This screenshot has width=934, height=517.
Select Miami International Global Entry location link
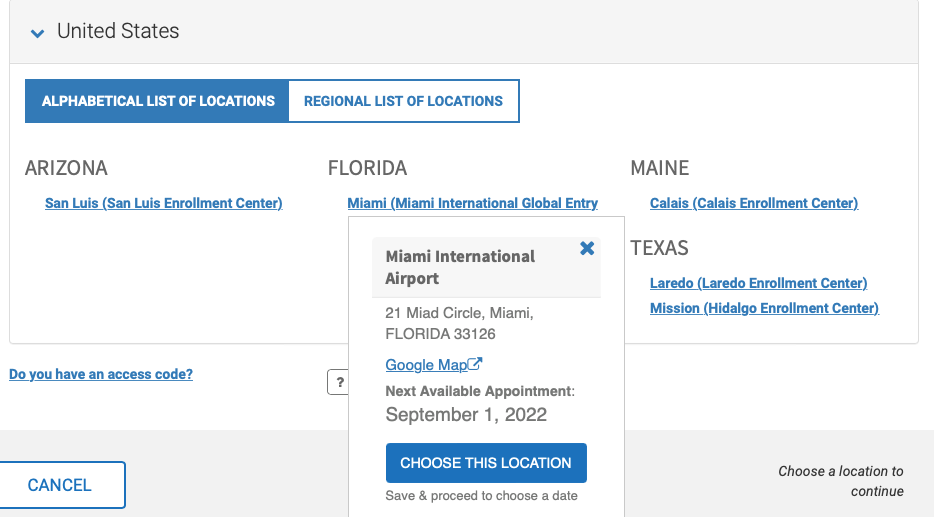click(472, 203)
